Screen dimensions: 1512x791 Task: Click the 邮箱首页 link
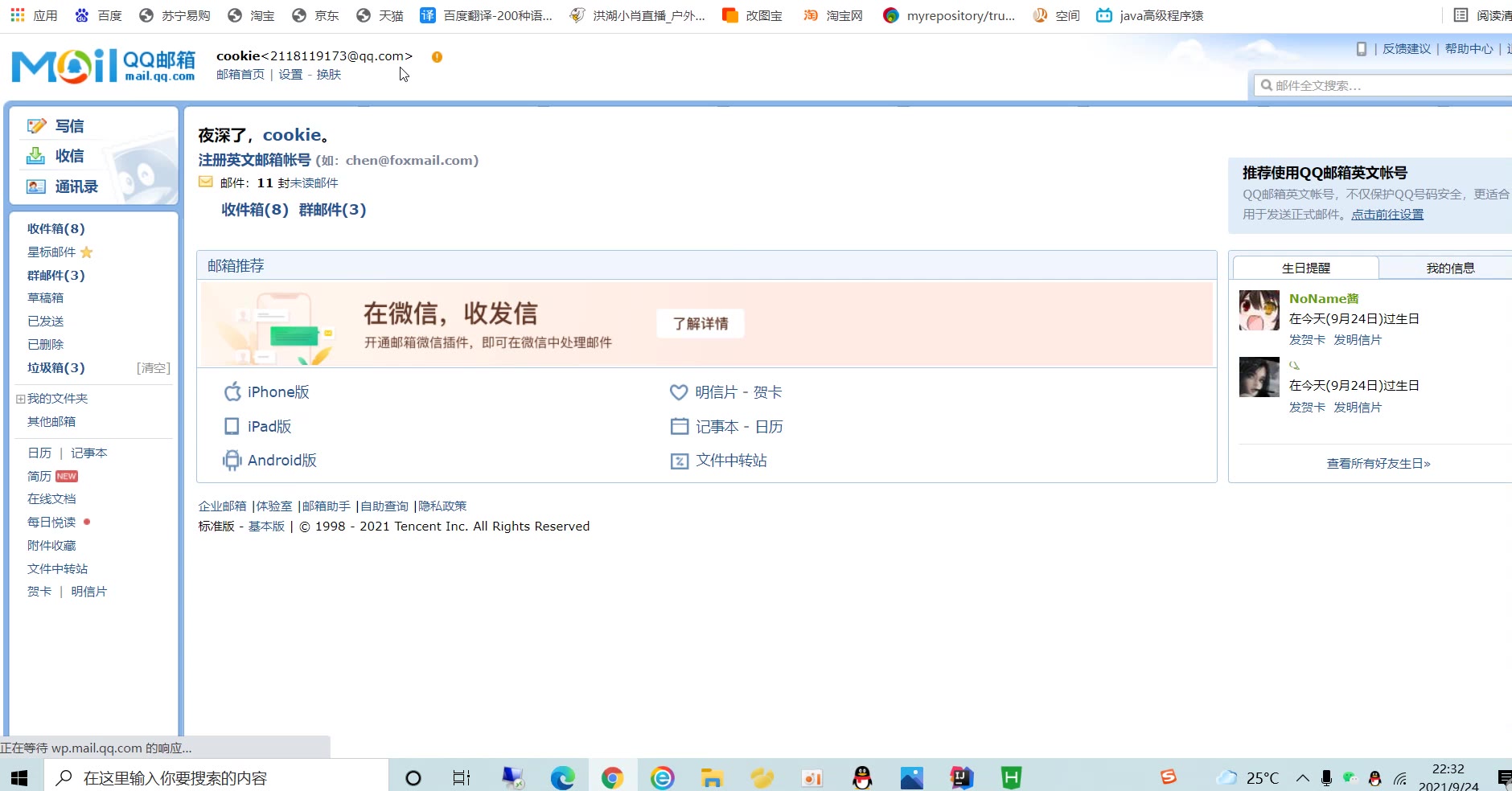click(x=240, y=75)
